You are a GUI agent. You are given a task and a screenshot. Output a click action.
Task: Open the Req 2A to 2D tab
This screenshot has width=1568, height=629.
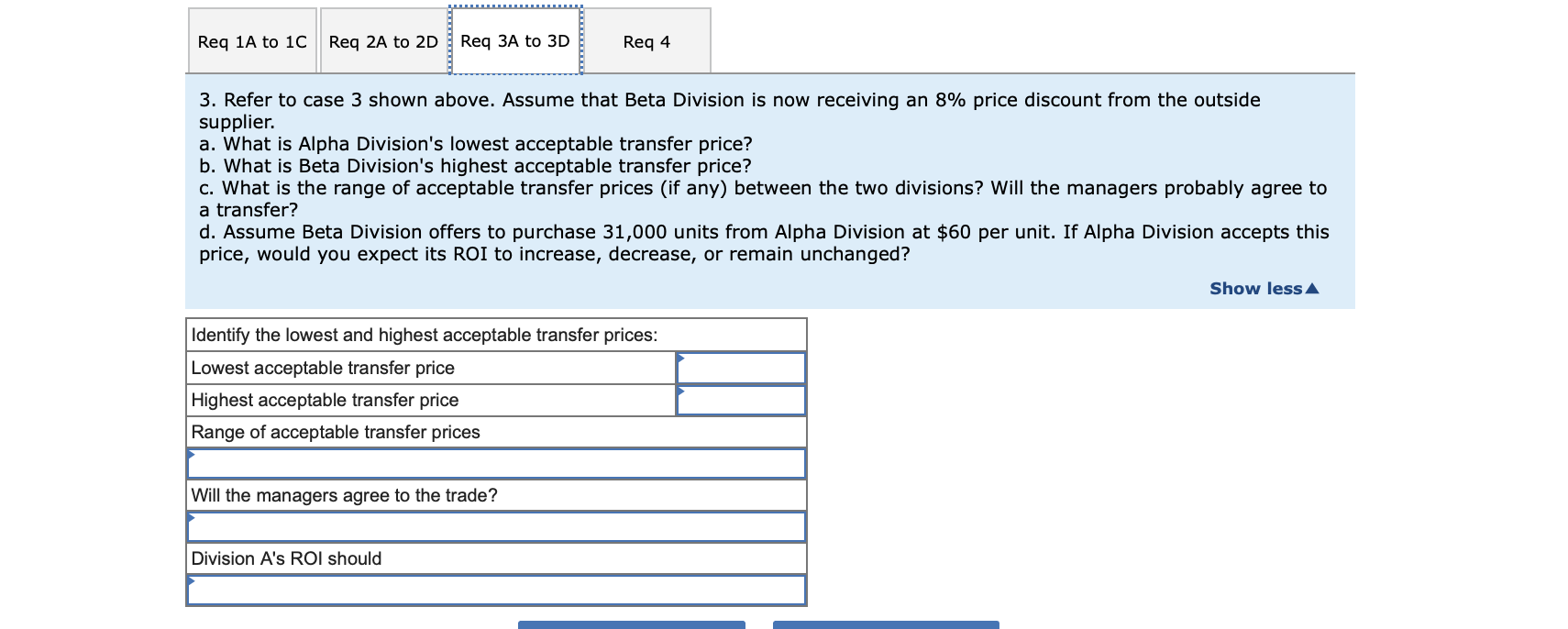[x=381, y=40]
